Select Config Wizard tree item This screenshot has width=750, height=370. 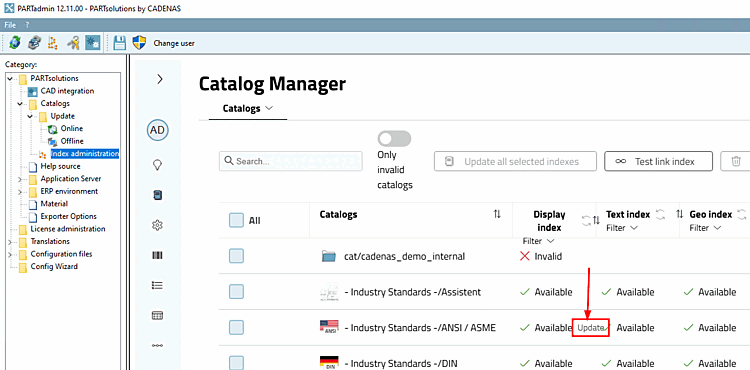point(54,266)
